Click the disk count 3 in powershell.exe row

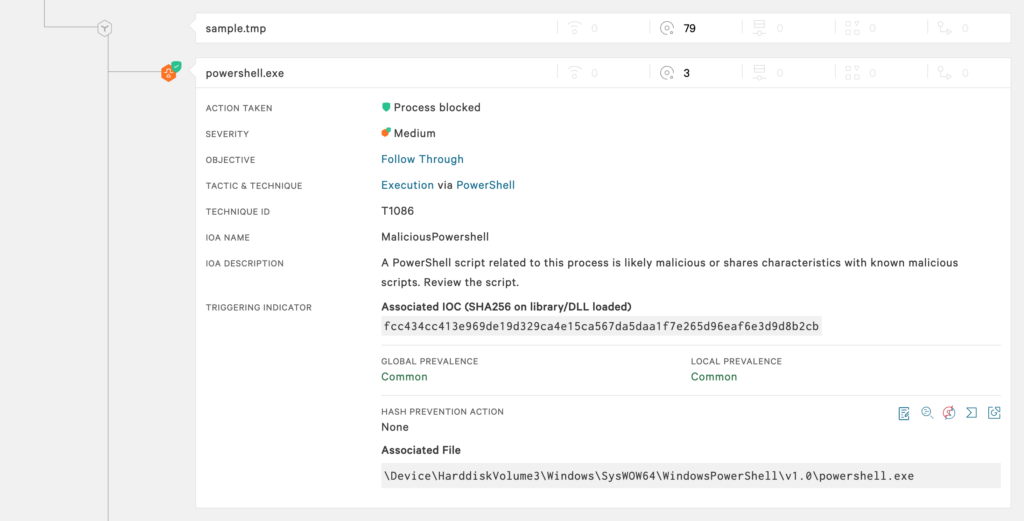tap(686, 73)
